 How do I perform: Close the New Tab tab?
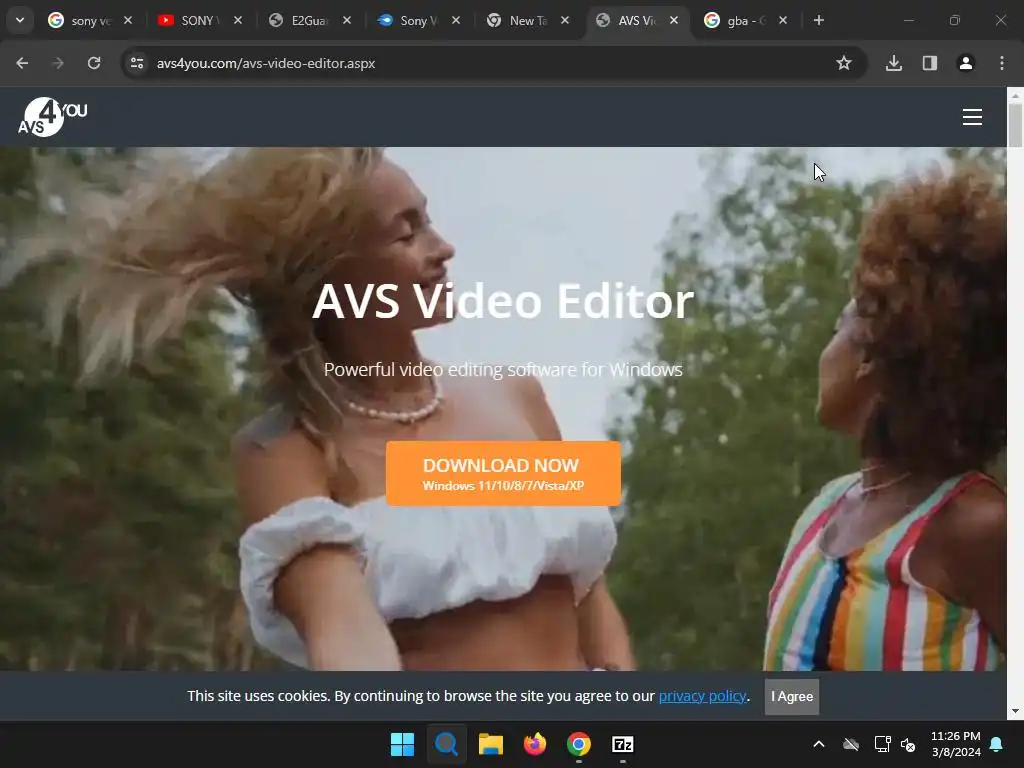565,20
